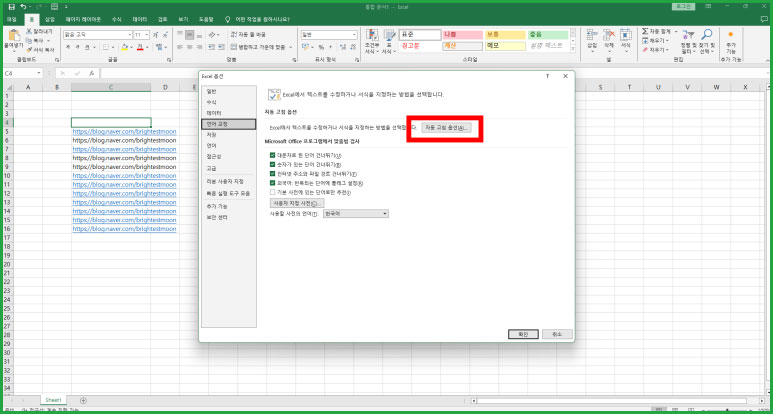Click the Wrap Text (자동 줄 바꿈) icon
773x414 pixels.
234,34
